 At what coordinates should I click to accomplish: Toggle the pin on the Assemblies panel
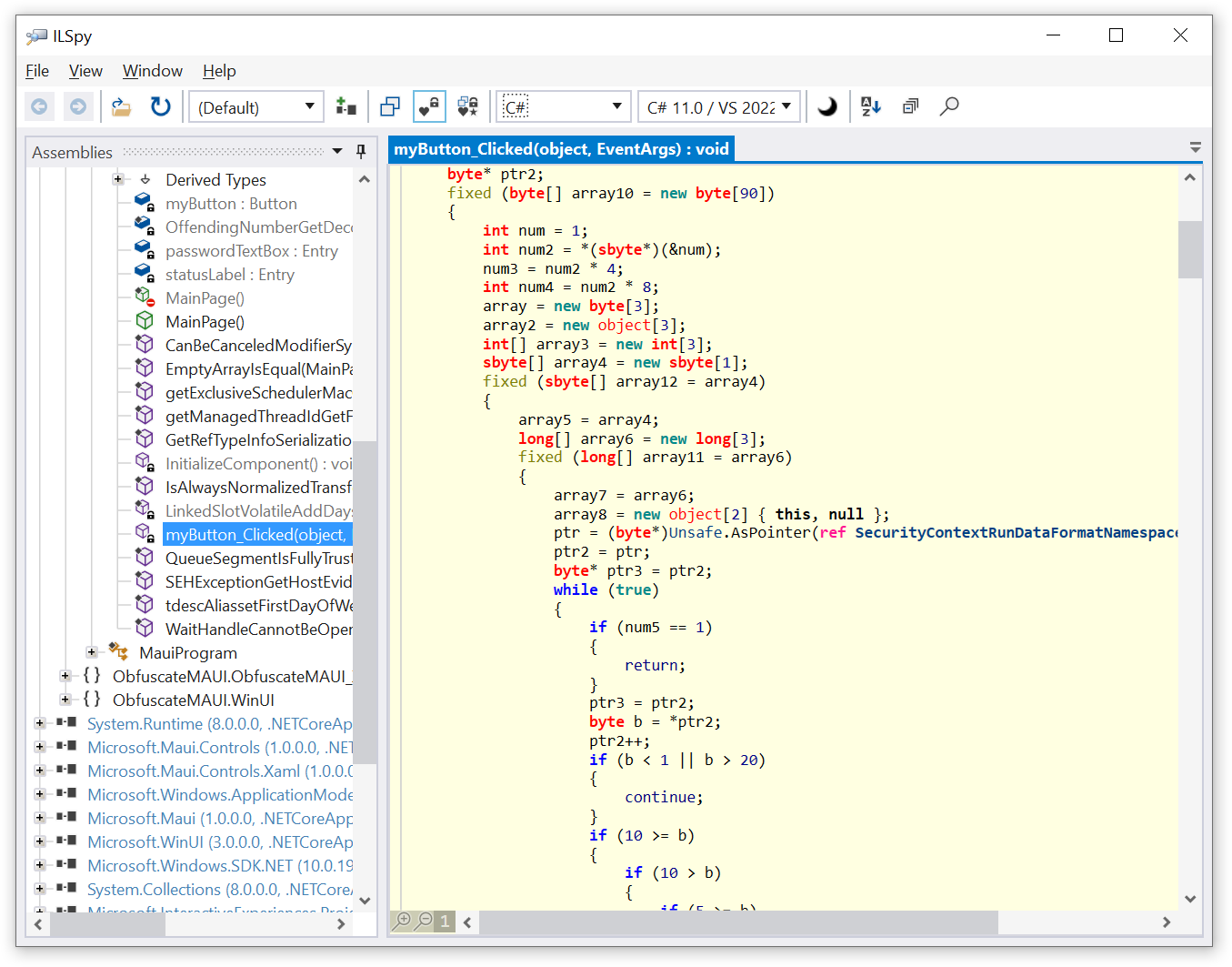click(x=361, y=151)
